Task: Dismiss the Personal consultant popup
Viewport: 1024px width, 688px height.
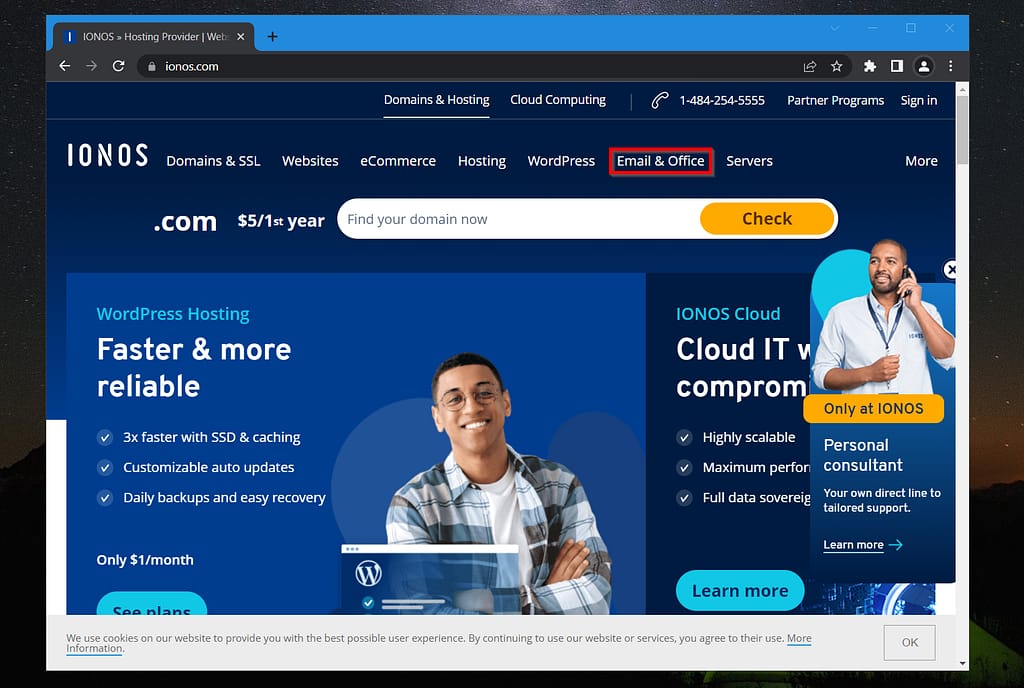Action: tap(951, 269)
